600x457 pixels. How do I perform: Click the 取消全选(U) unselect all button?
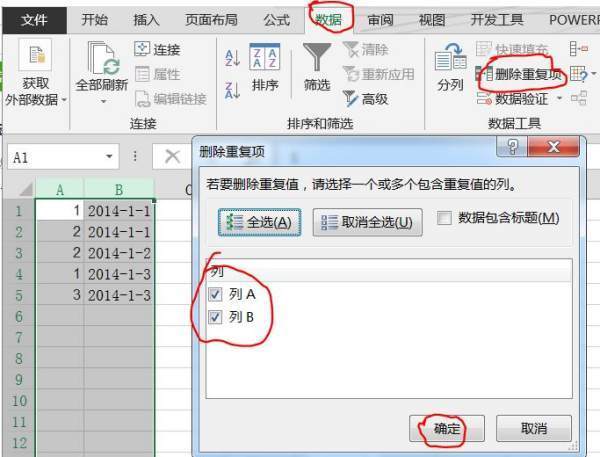367,222
